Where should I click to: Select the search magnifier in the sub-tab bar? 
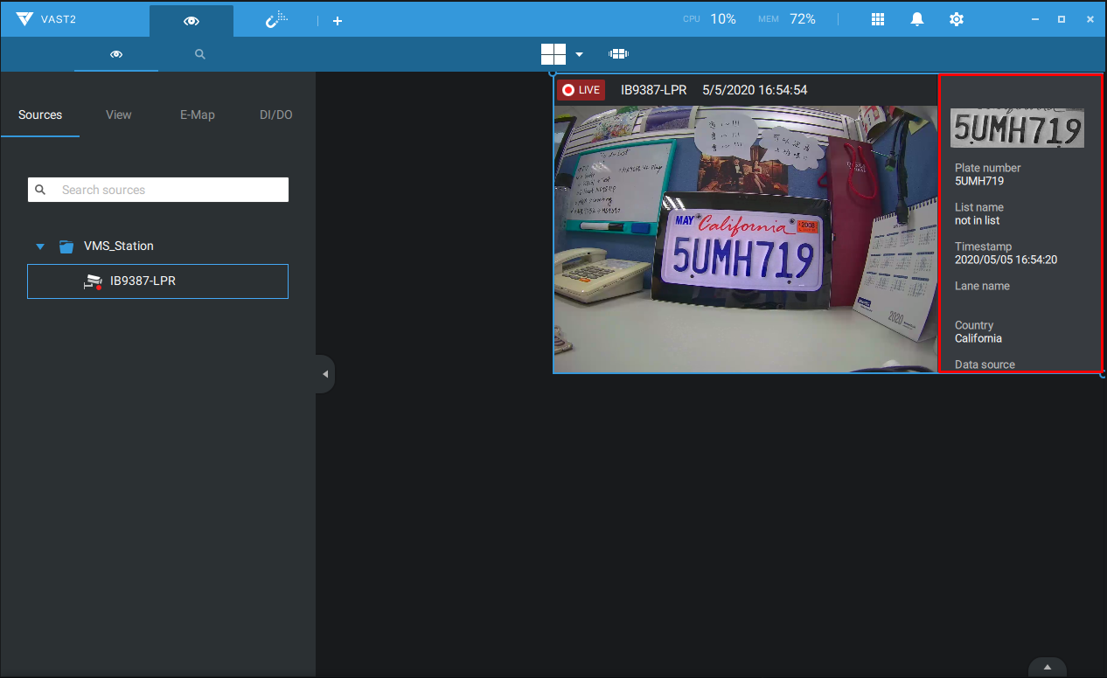pos(200,54)
